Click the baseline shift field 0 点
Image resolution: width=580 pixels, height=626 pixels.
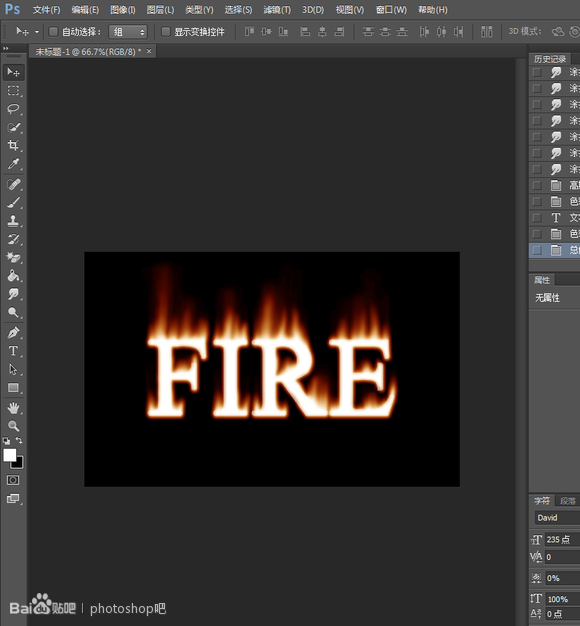pyautogui.click(x=563, y=614)
